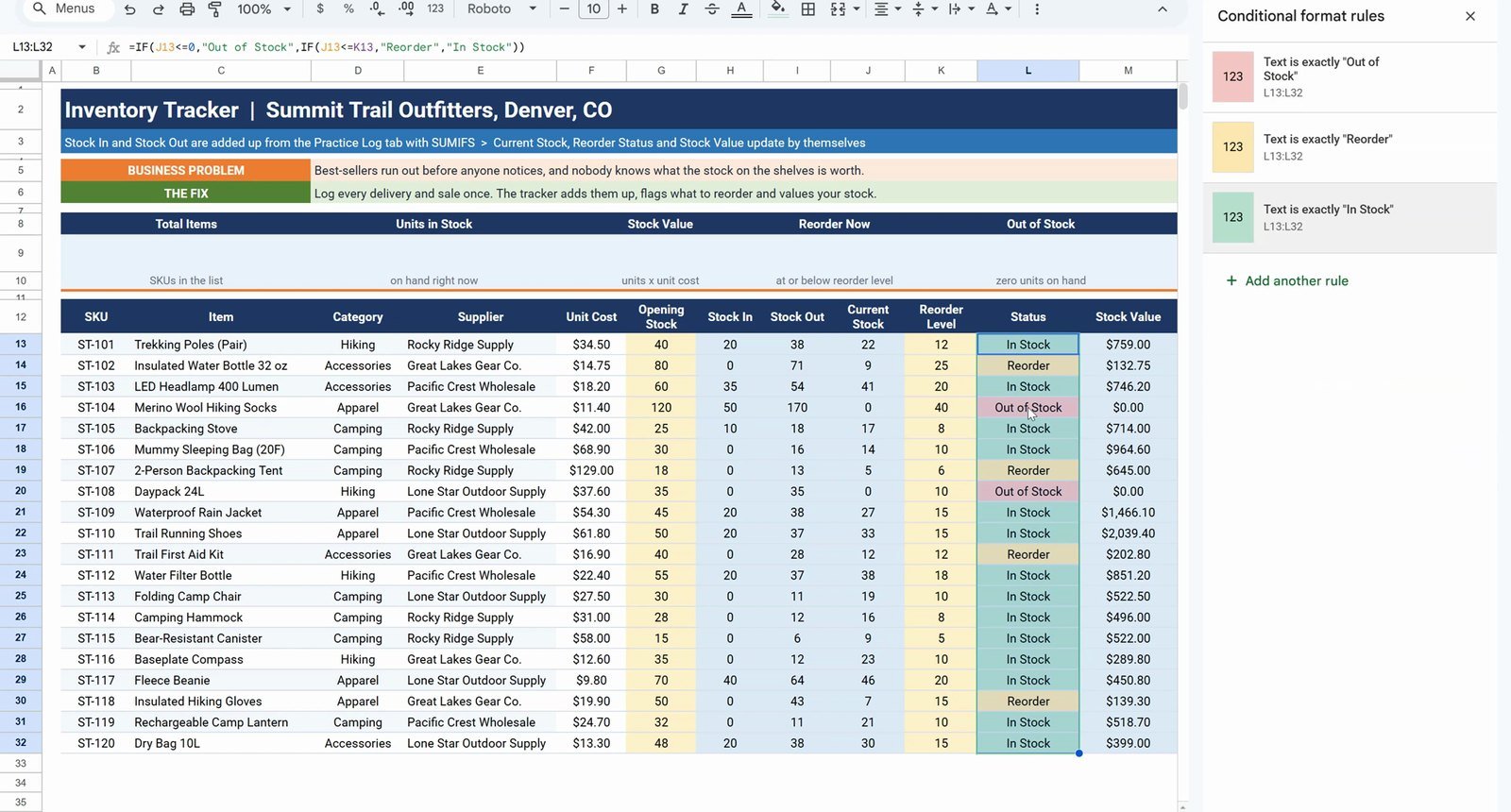Toggle italic formatting
Viewport: 1511px width, 812px height.
click(x=683, y=8)
